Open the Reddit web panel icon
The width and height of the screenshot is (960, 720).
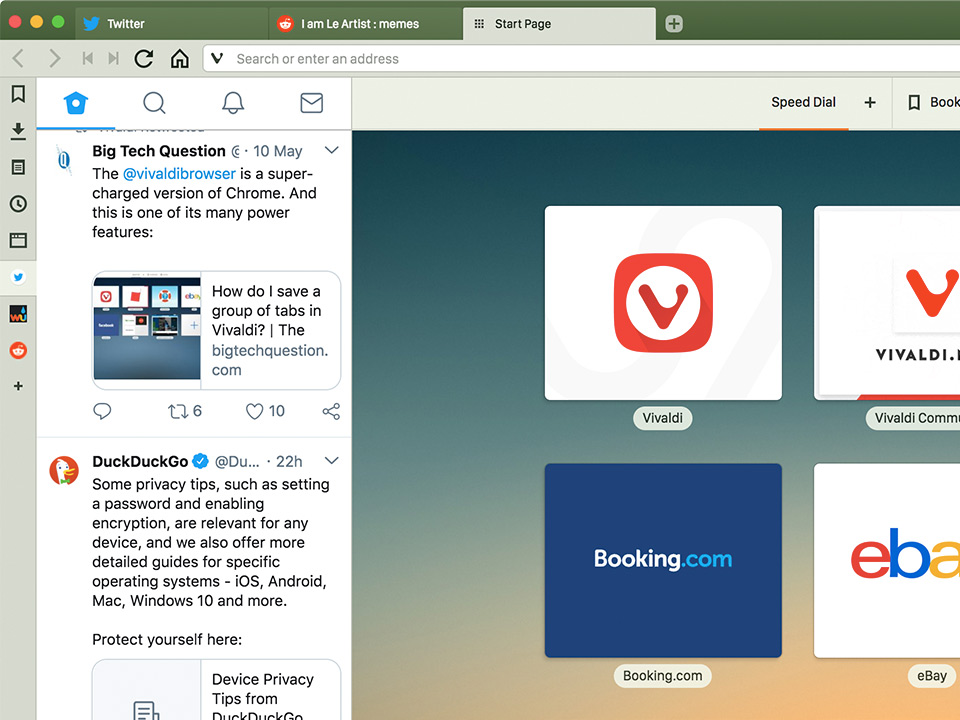(18, 350)
